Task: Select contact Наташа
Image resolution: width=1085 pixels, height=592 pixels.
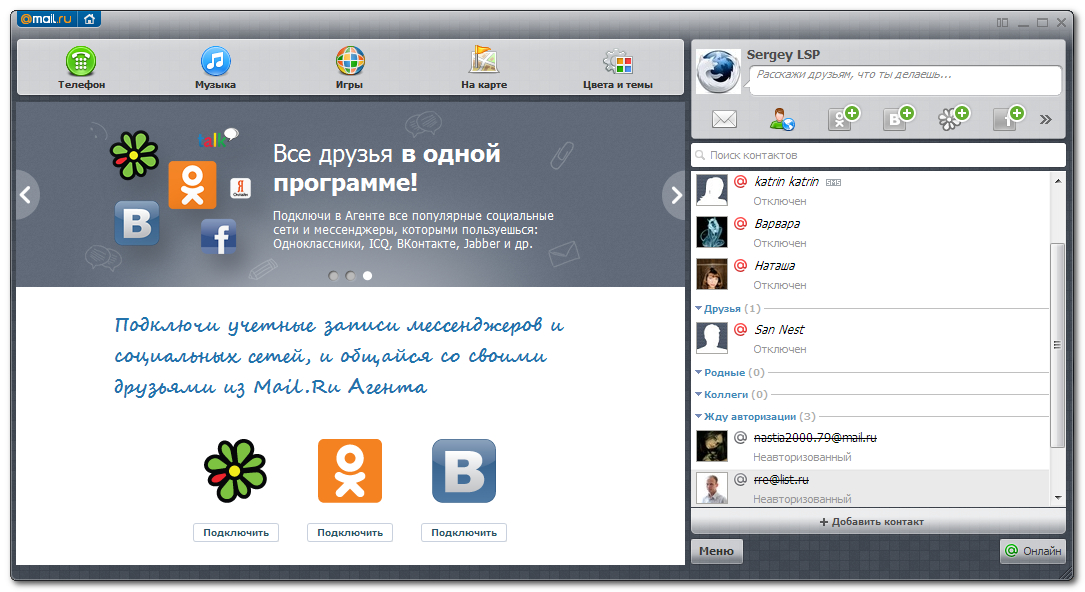Action: click(870, 275)
